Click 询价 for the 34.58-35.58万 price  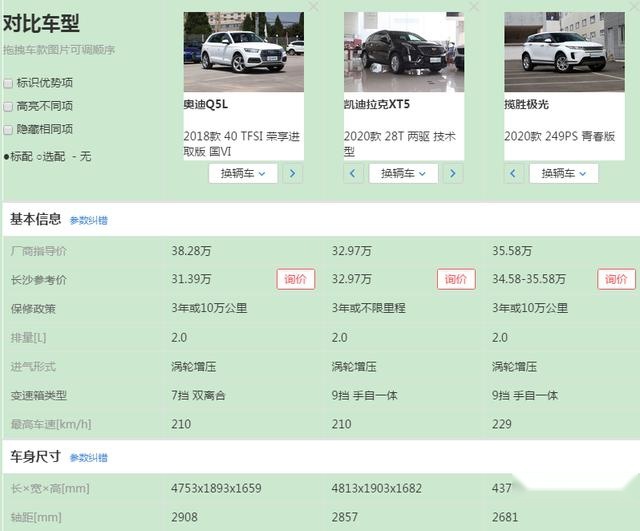[616, 279]
